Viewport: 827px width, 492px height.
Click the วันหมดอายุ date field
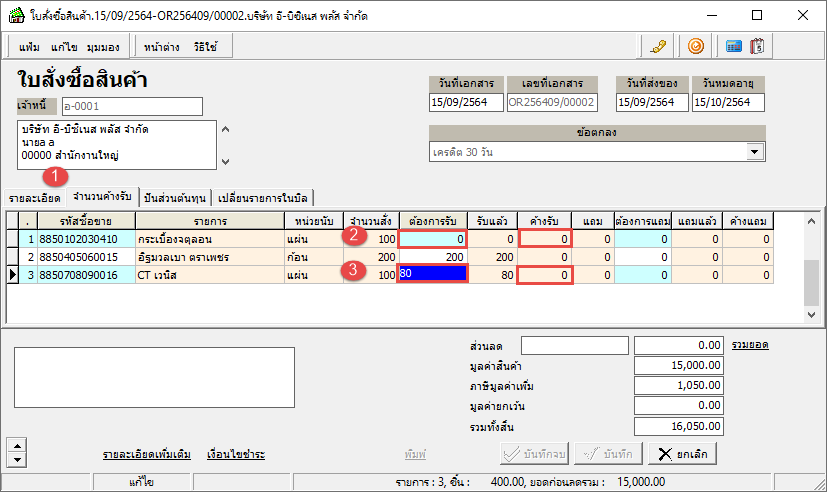tap(728, 102)
